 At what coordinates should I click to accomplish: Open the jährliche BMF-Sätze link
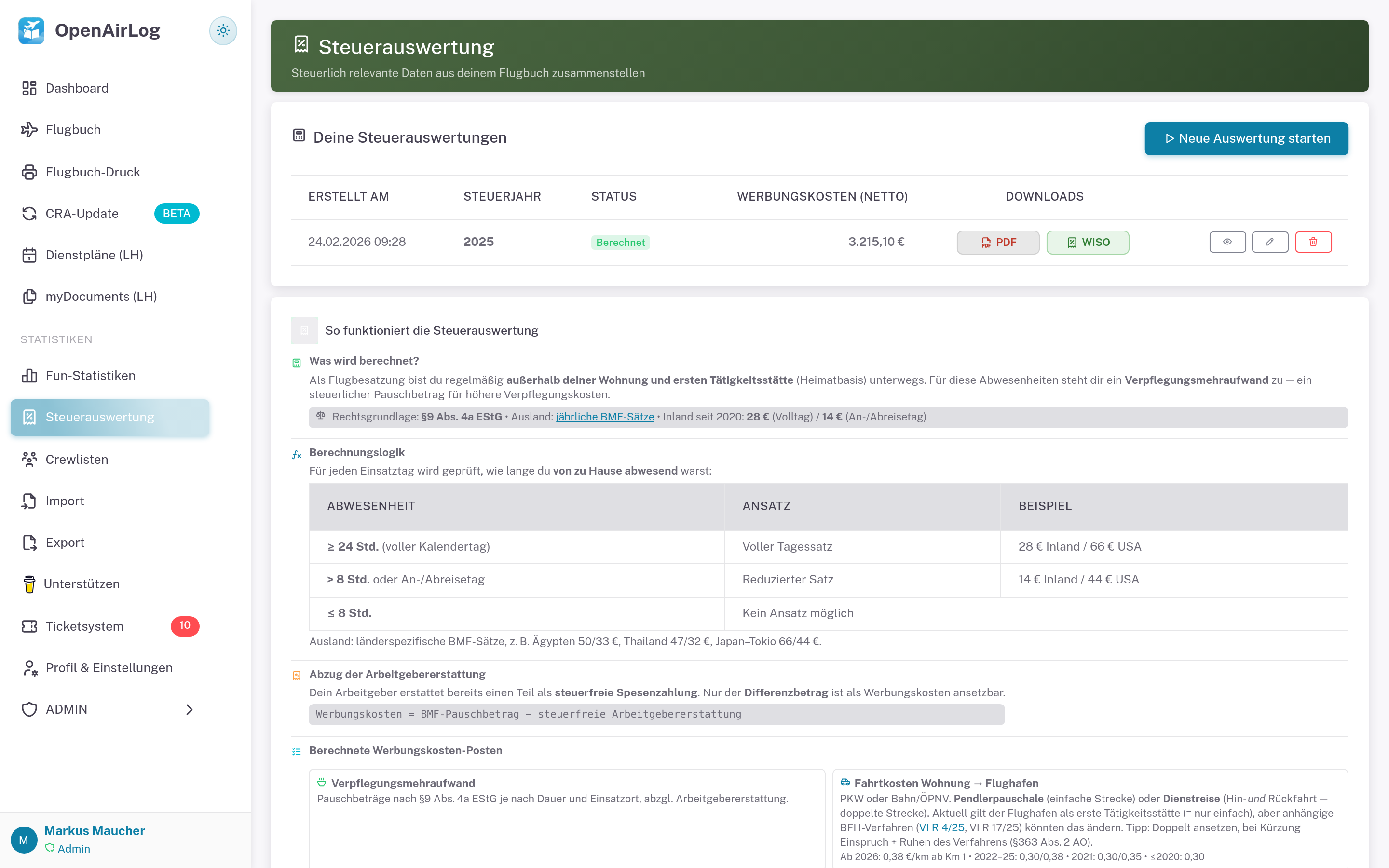tap(604, 417)
